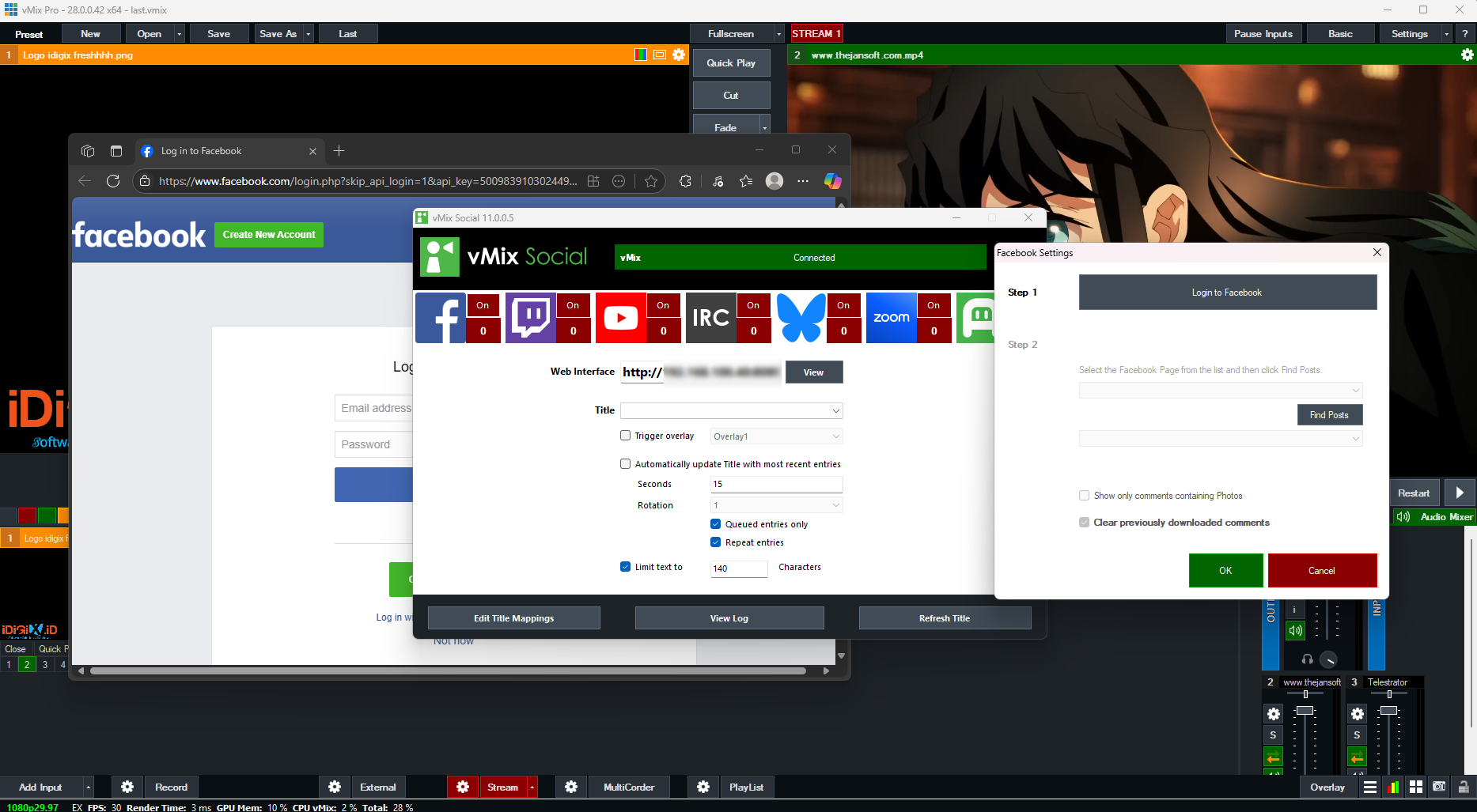1477x812 pixels.
Task: Expand the Stream dropdown arrow
Action: point(532,787)
